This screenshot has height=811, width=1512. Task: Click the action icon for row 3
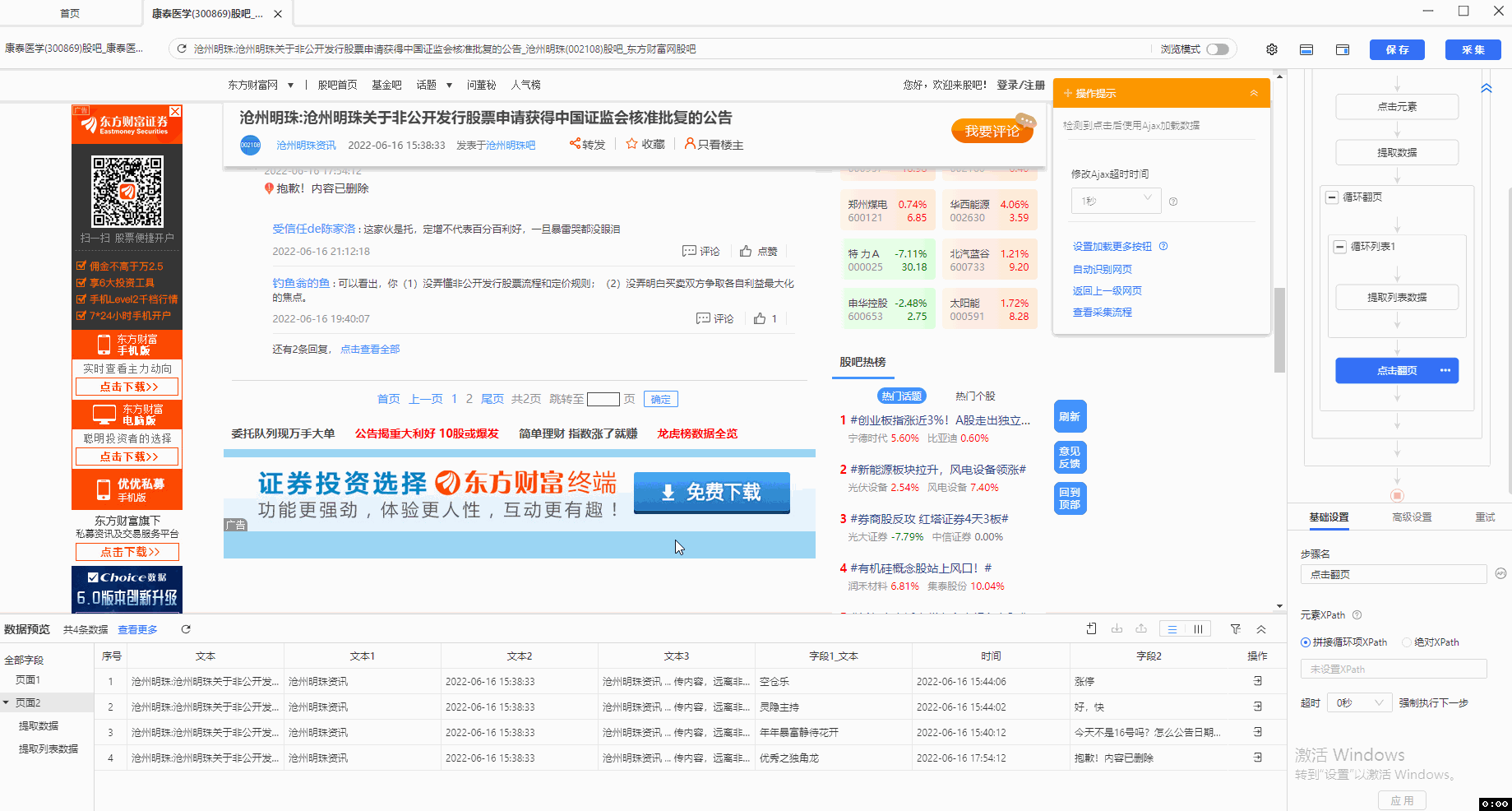click(1257, 732)
